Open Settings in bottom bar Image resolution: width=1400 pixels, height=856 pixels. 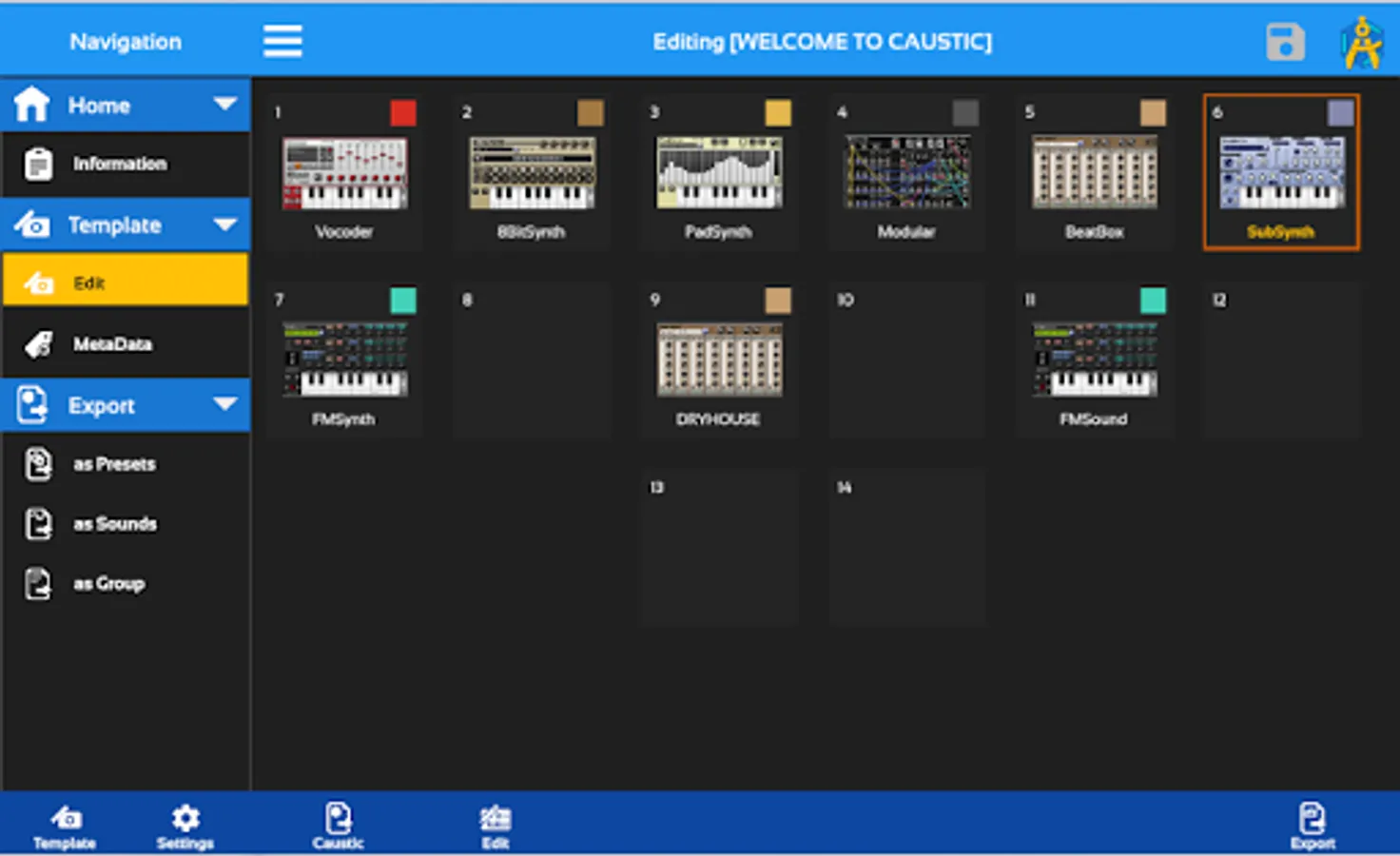click(x=185, y=827)
